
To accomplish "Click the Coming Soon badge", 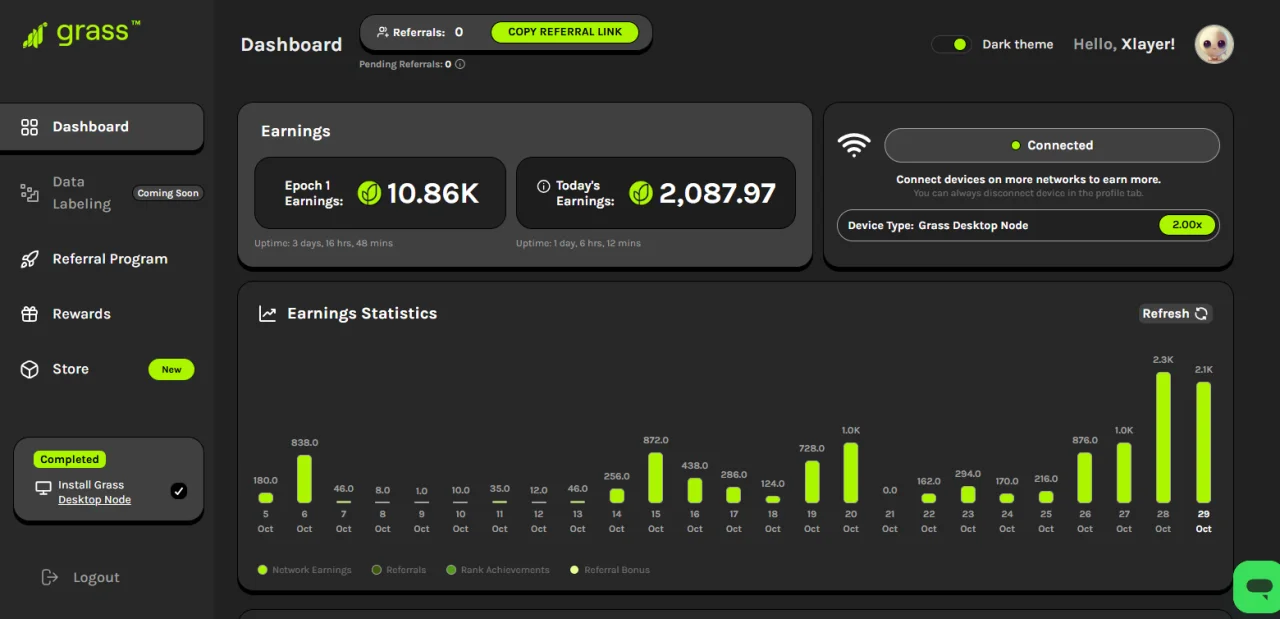I will [168, 193].
